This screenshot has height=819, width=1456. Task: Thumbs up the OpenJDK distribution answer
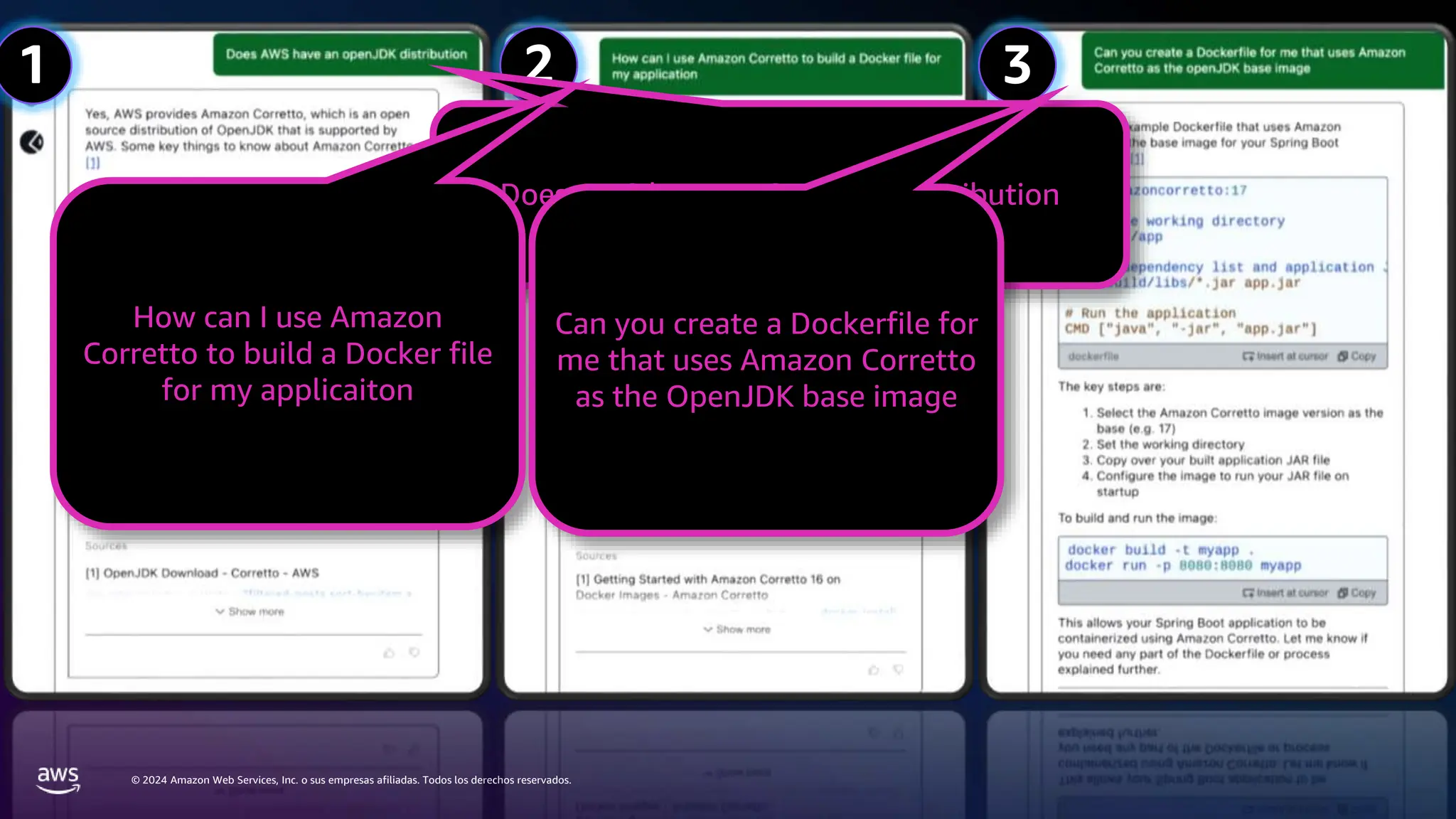point(389,653)
